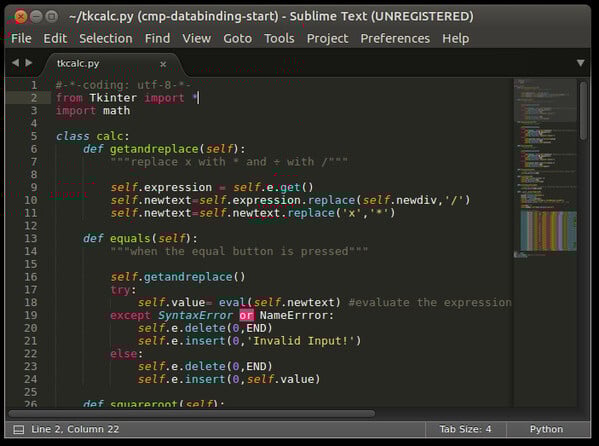Click 'import math' on line 3
599x446 pixels.
[93, 111]
